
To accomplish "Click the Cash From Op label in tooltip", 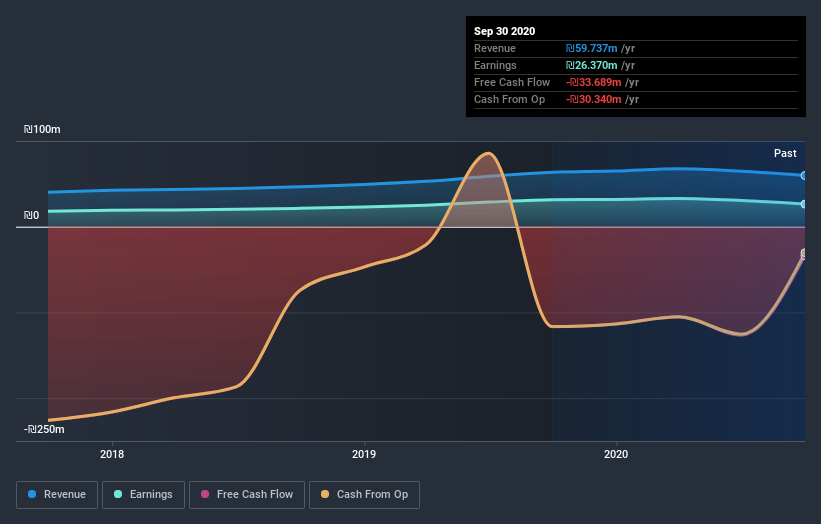I will (x=509, y=99).
